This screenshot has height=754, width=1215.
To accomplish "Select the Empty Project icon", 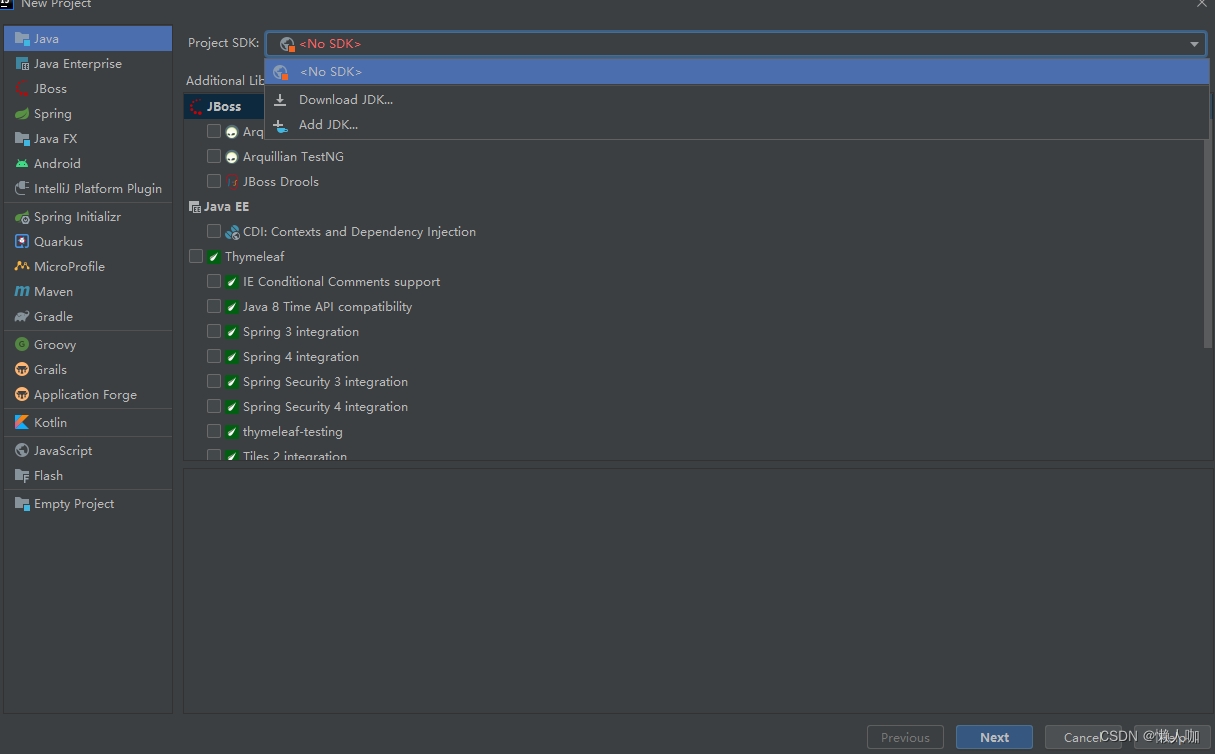I will pyautogui.click(x=22, y=504).
